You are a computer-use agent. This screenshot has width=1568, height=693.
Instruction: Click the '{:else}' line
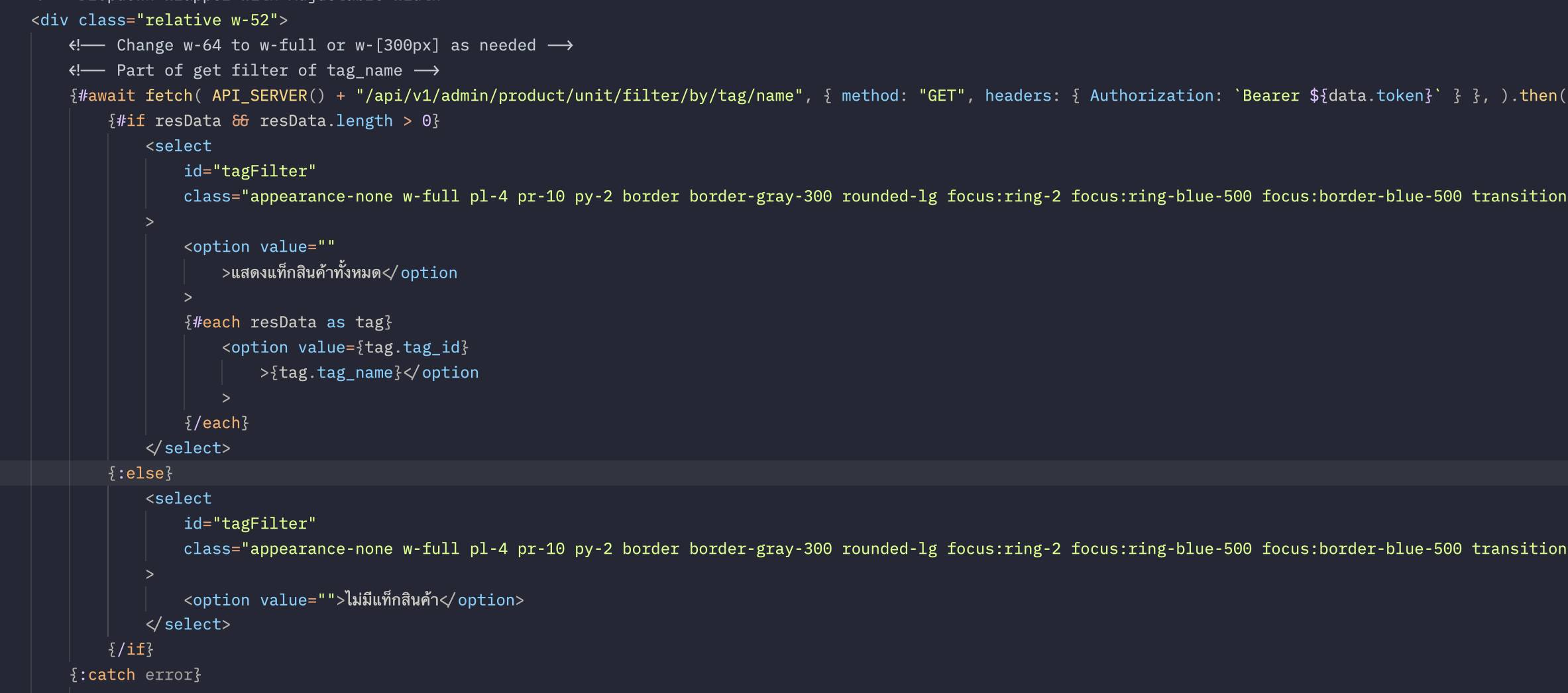140,473
